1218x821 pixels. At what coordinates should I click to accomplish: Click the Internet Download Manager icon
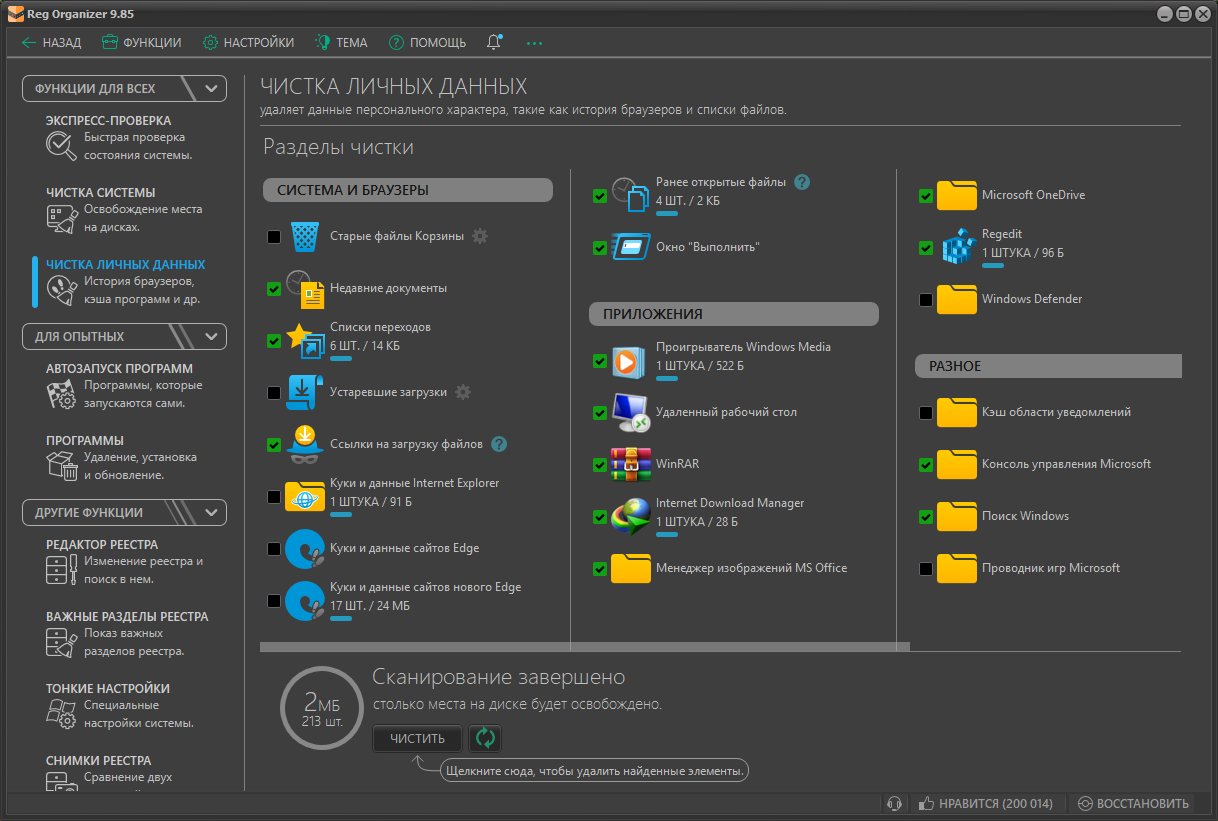pos(630,516)
